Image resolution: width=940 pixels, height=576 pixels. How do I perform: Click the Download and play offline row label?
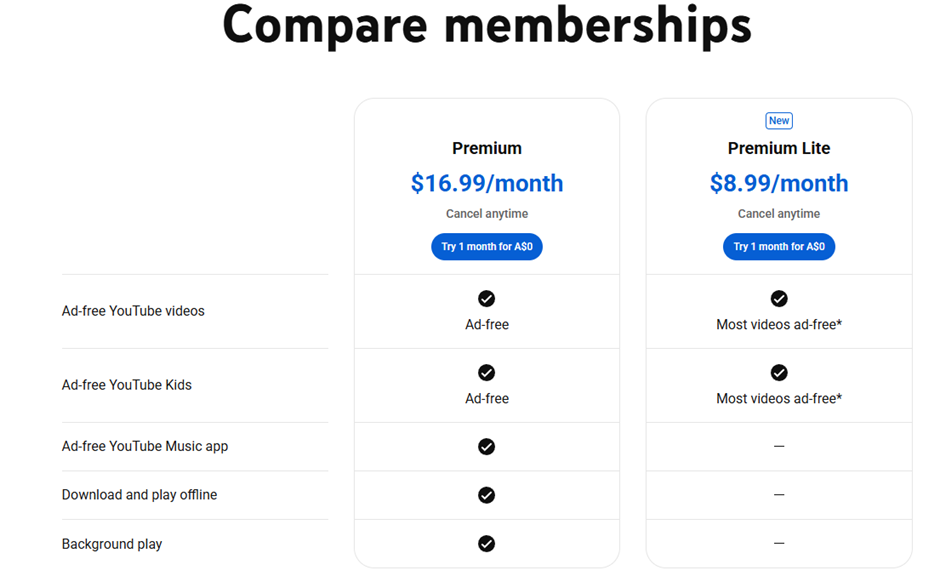pos(139,495)
